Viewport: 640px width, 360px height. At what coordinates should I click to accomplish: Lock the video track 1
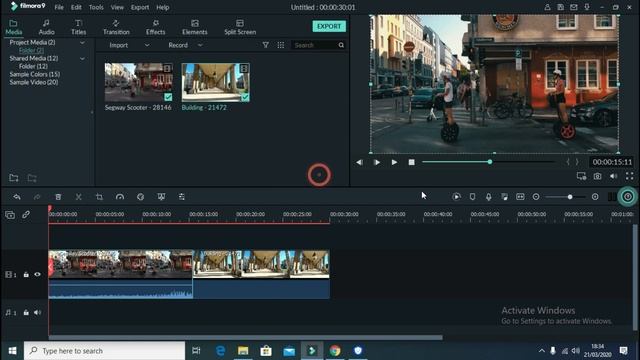[26, 275]
